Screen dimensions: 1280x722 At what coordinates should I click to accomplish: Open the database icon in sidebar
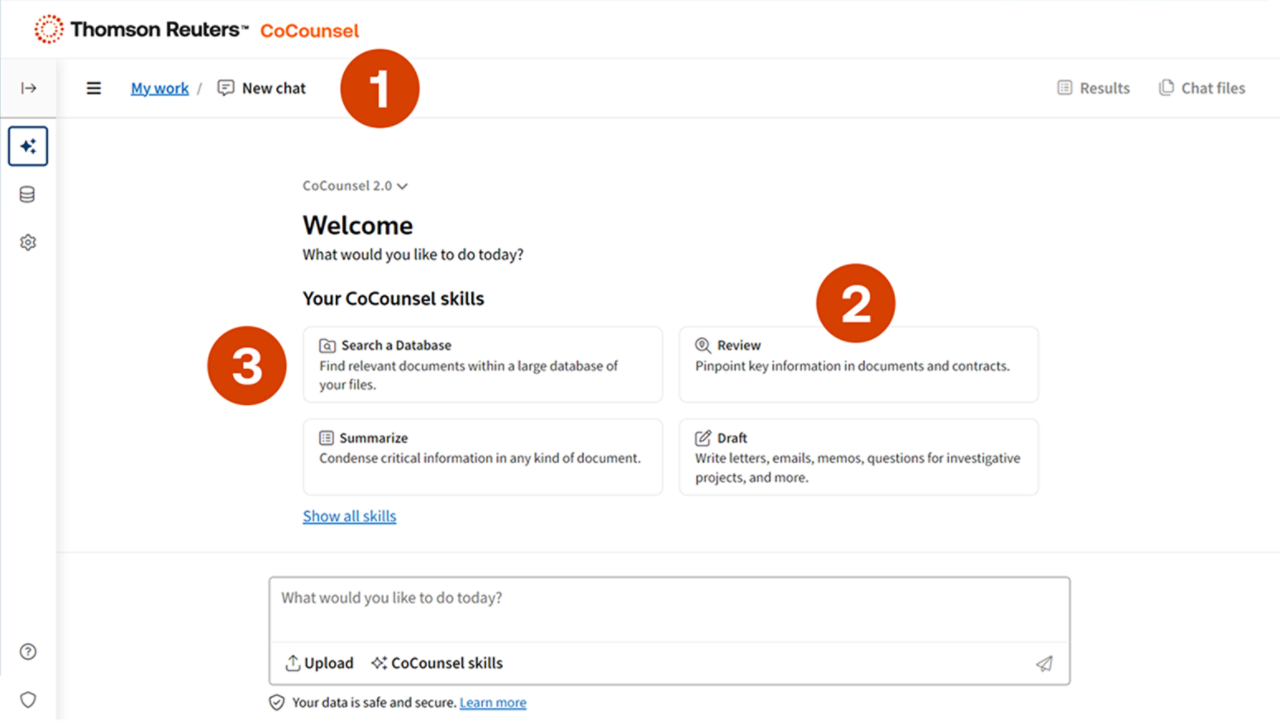pos(28,195)
